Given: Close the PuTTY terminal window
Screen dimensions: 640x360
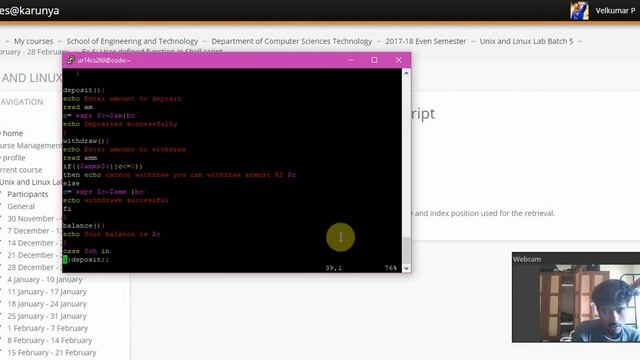Looking at the screenshot, I should [x=399, y=60].
